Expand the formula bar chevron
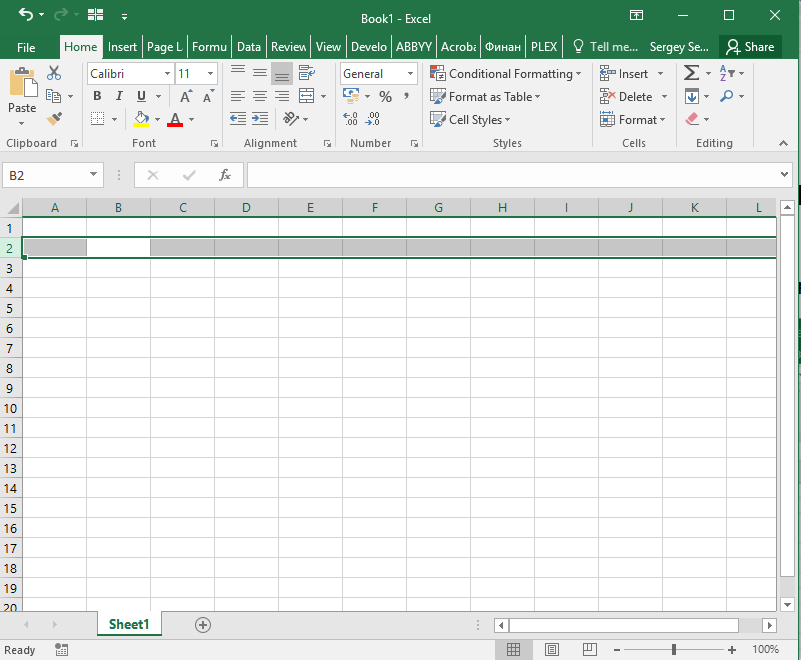The height and width of the screenshot is (660, 801). coord(784,174)
